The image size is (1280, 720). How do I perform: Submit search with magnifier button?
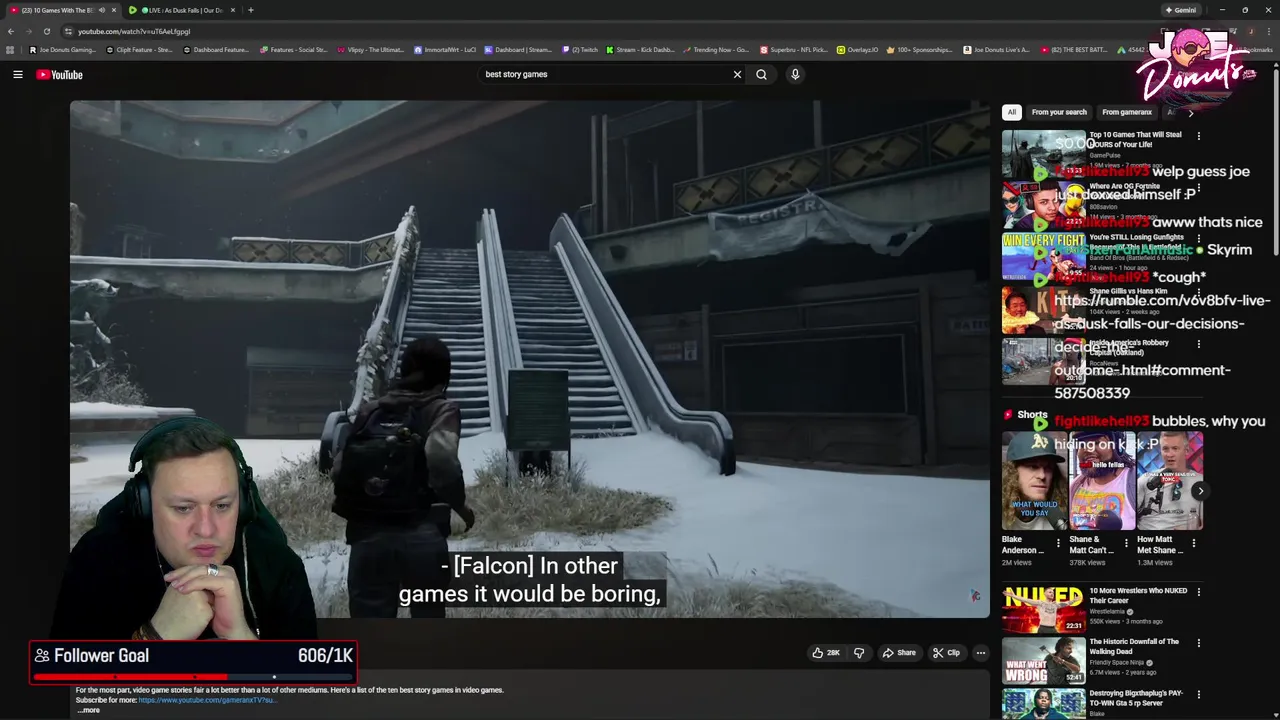762,74
